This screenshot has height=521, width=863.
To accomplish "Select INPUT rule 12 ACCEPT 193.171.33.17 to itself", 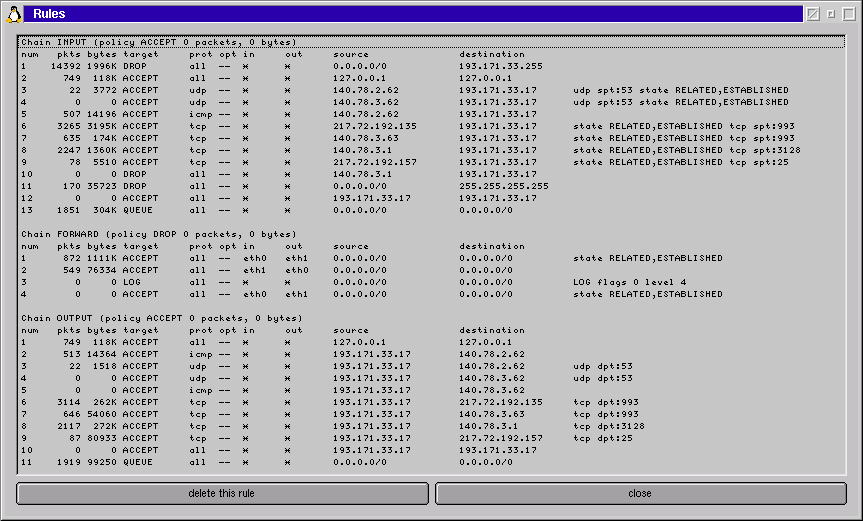I will 432,198.
